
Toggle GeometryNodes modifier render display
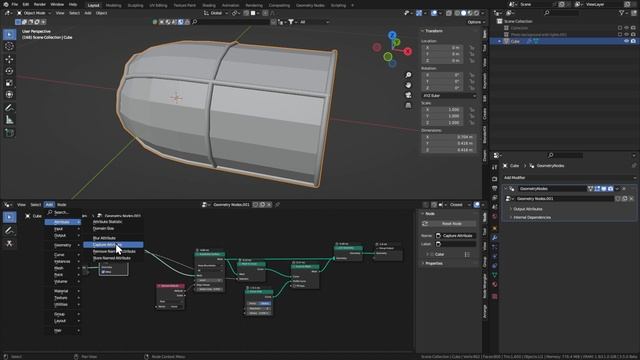tap(611, 189)
